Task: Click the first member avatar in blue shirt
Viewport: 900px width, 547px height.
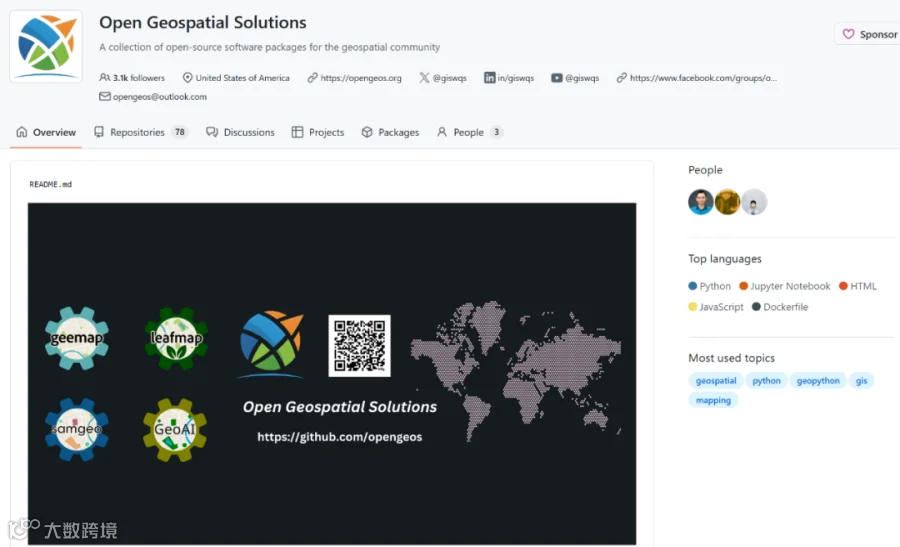Action: click(701, 202)
